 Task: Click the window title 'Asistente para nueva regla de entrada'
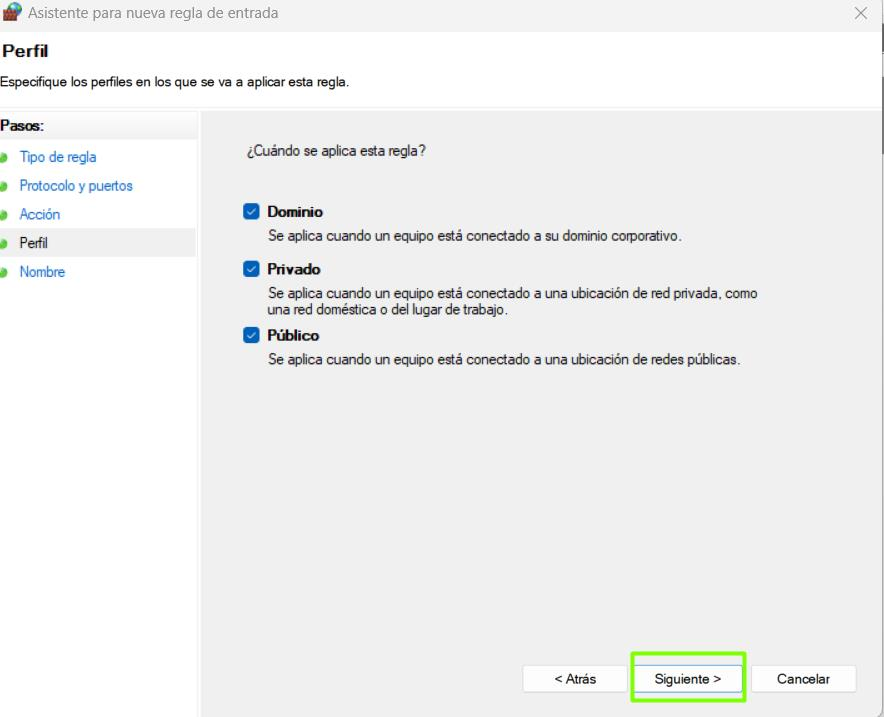point(153,13)
